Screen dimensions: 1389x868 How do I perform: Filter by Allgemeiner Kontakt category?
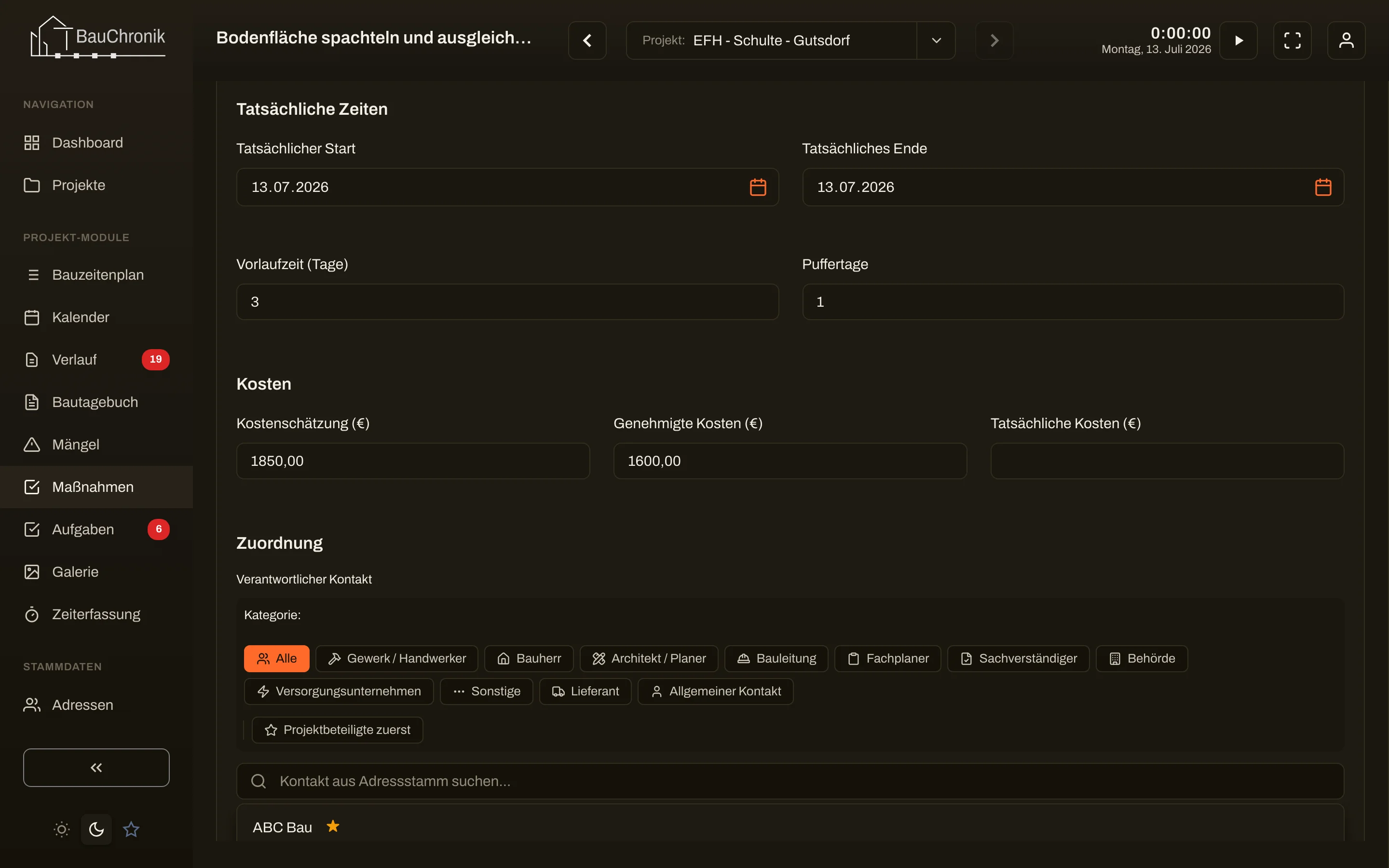715,691
